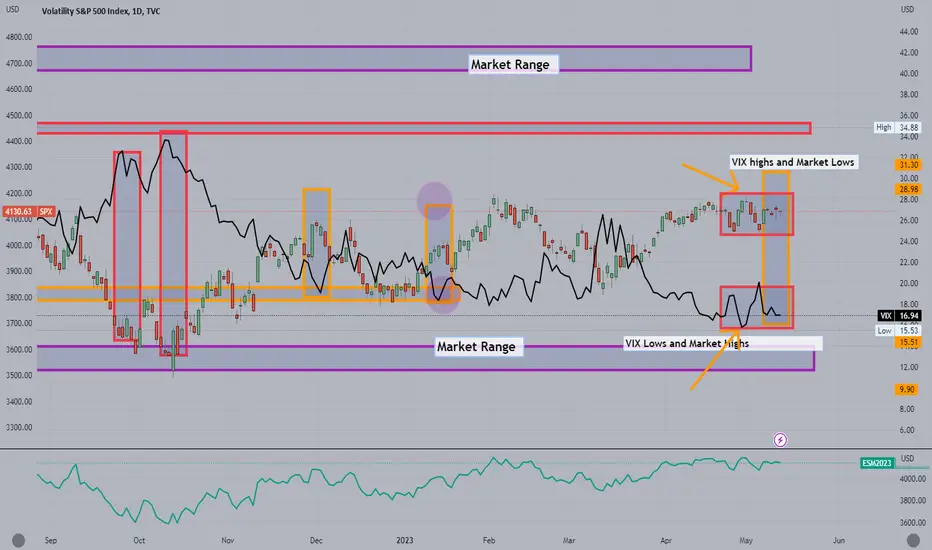Screen dimensions: 932x550
Task: Open the USD currency label above the 44.00 scale
Action: pos(907,9)
